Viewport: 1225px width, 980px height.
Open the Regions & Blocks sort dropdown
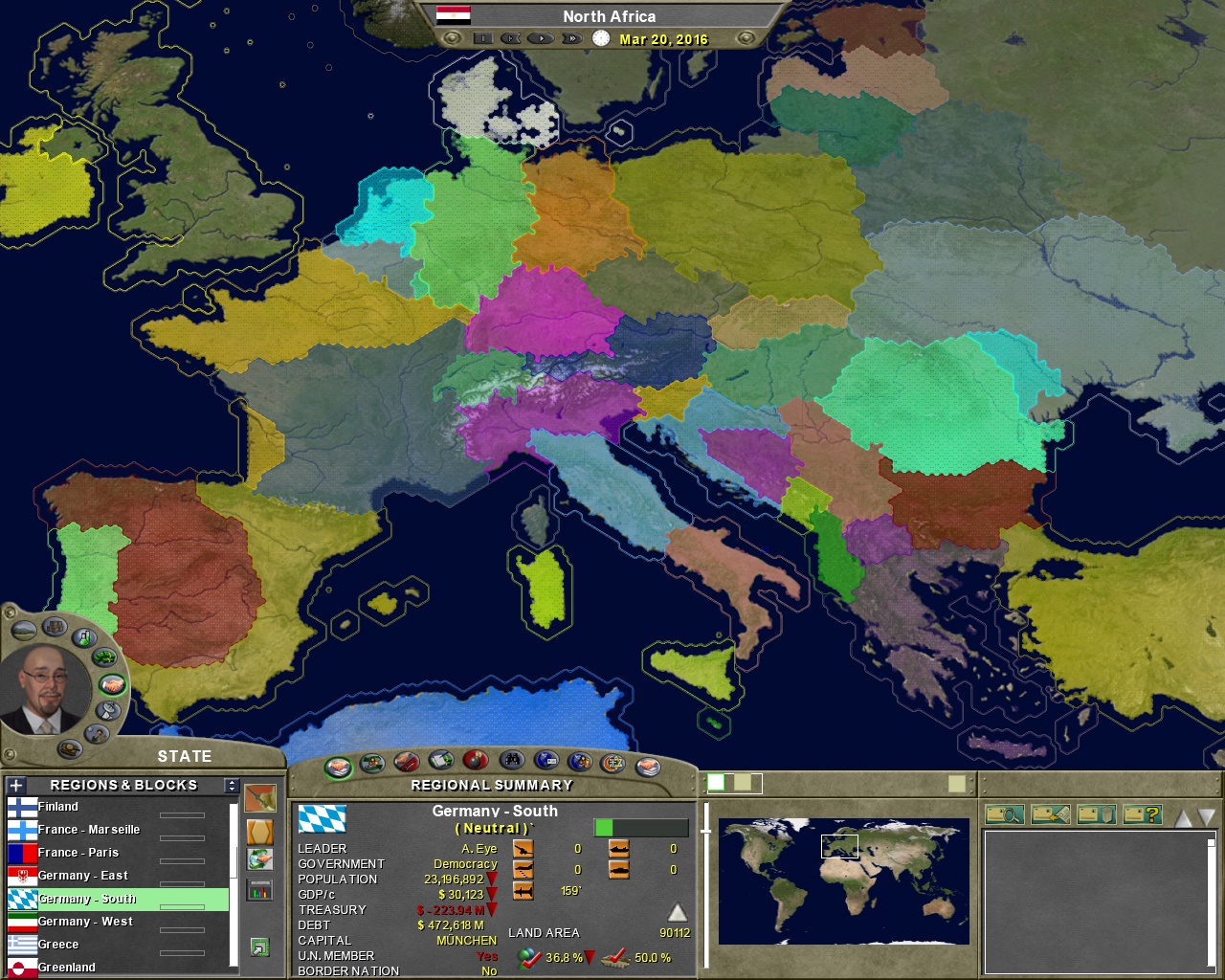click(231, 785)
